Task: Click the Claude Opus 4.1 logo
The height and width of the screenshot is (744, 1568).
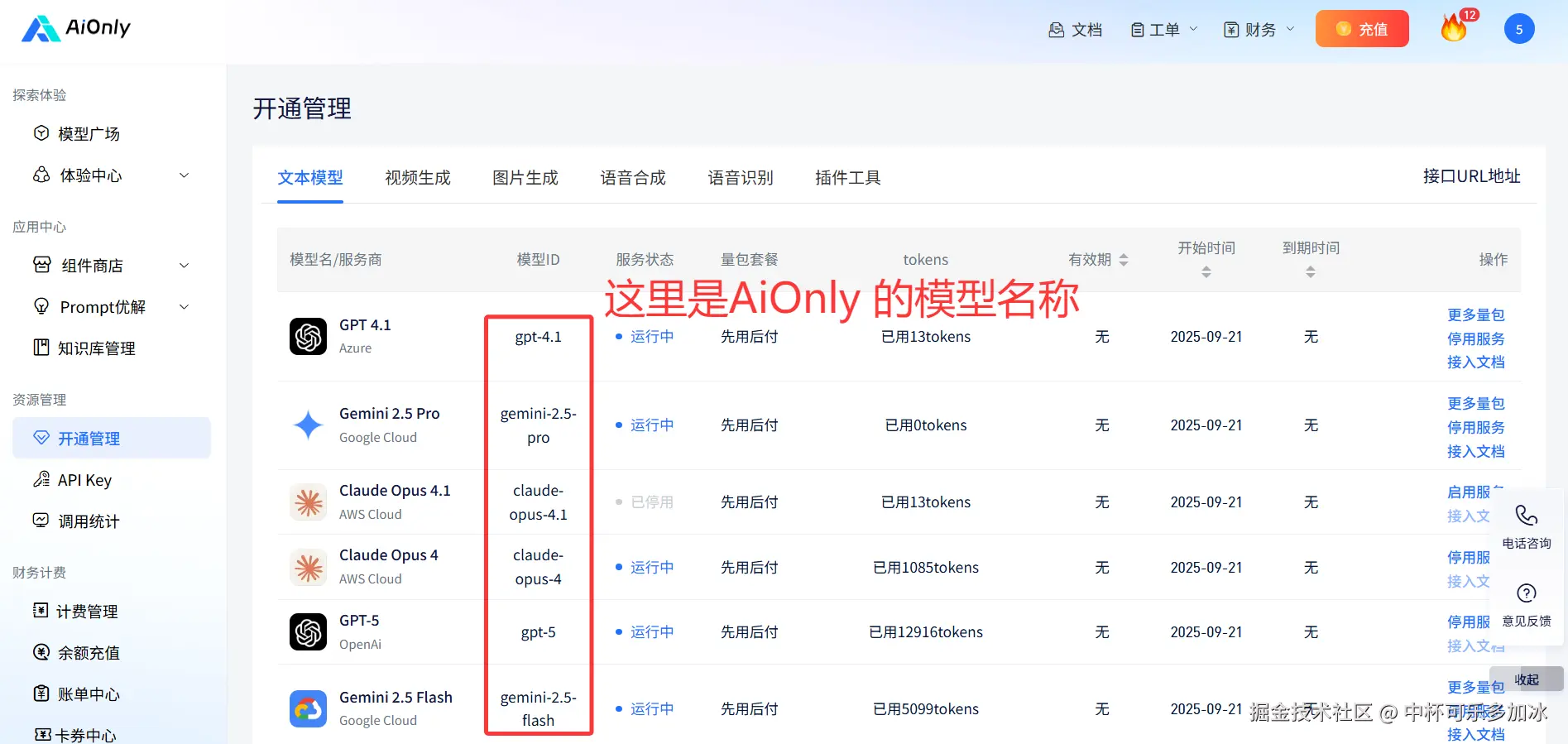Action: [x=309, y=502]
